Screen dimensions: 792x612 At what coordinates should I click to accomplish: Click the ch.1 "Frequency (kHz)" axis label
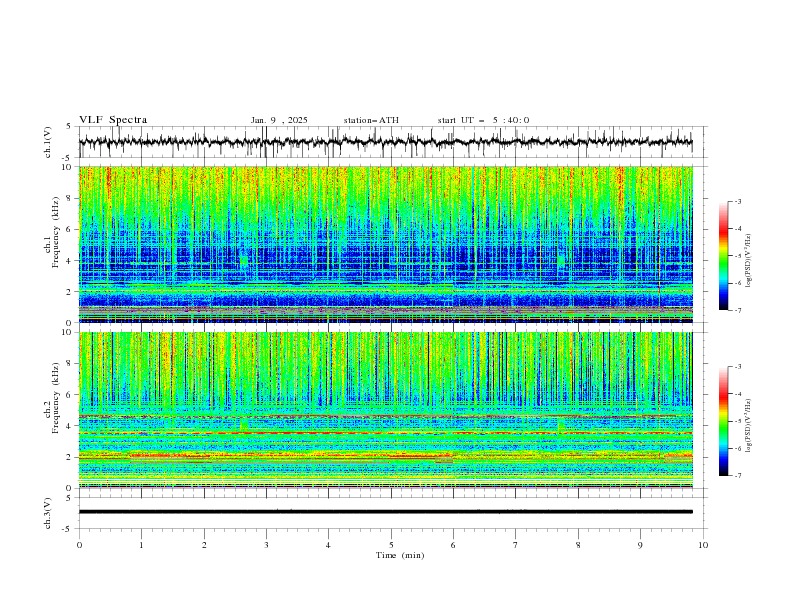click(x=56, y=232)
